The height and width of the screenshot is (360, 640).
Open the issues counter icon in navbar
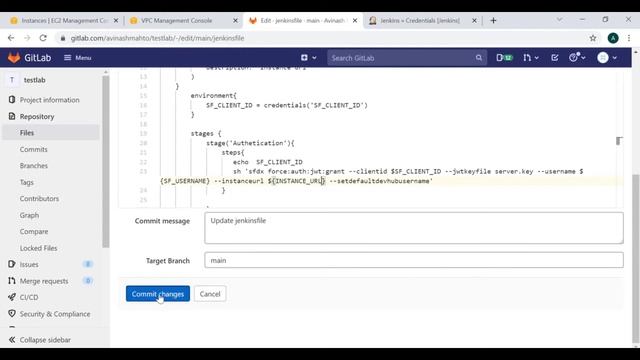click(x=504, y=58)
